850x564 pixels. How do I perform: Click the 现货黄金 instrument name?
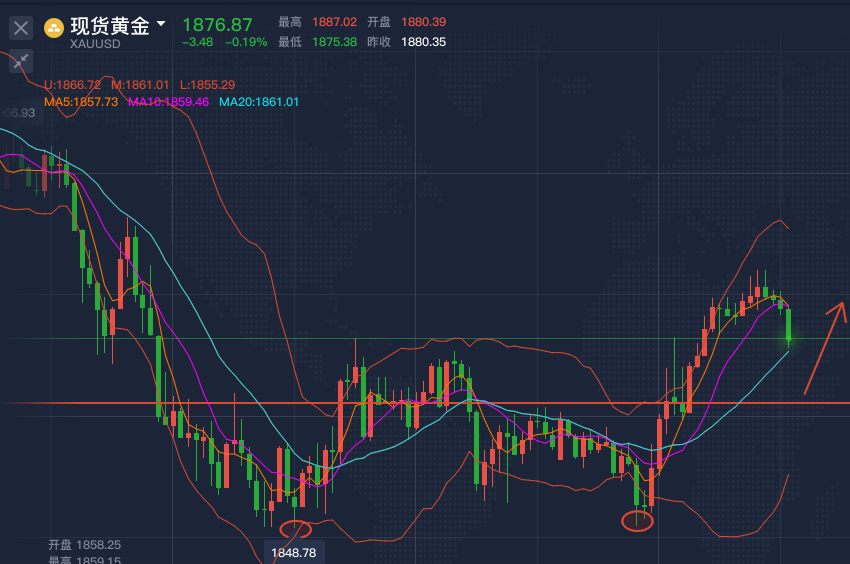tap(110, 26)
